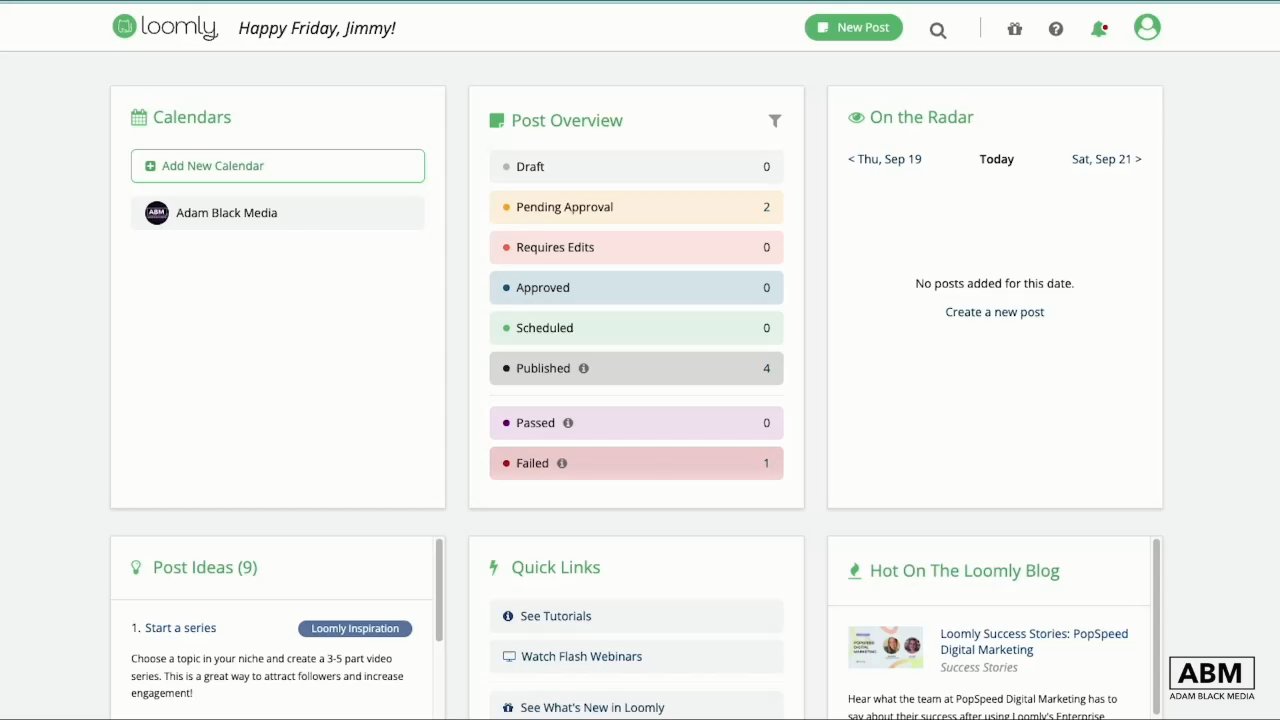
Task: Click the Published info icon
Action: click(584, 368)
